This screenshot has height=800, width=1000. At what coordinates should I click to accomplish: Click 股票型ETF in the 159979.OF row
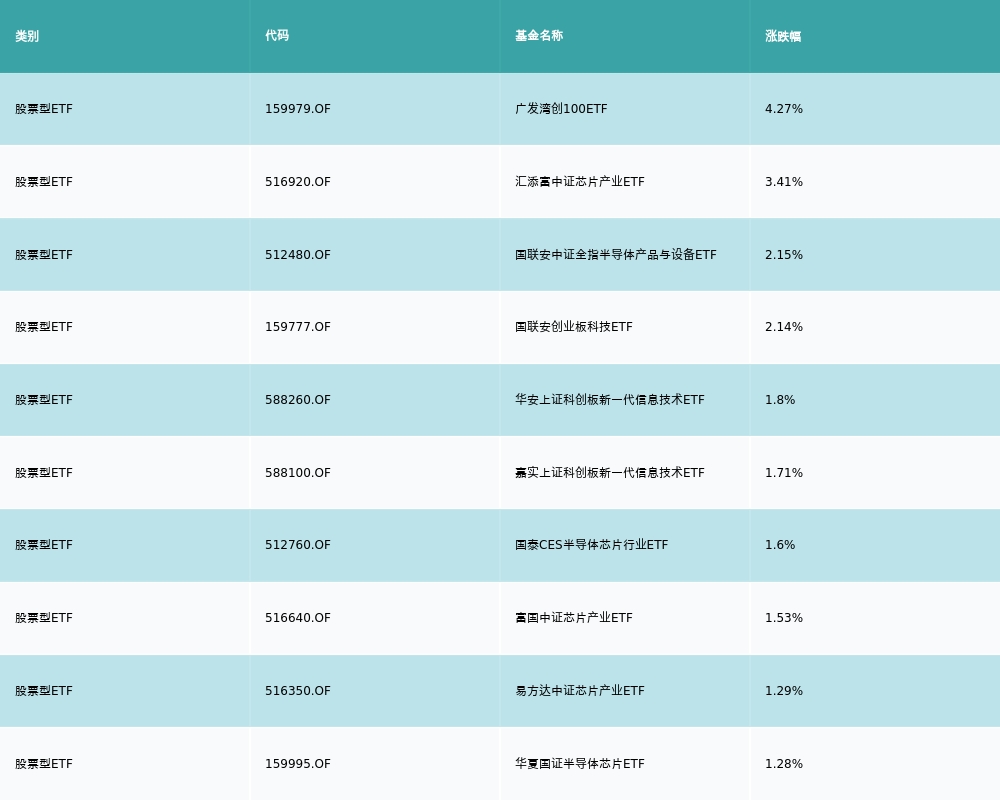pos(44,109)
